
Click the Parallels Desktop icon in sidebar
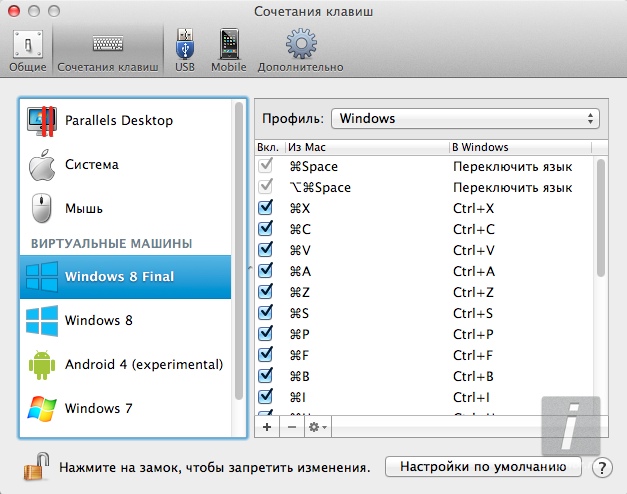(x=42, y=121)
